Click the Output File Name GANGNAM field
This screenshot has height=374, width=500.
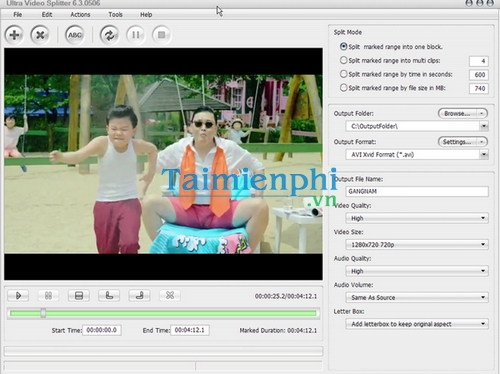point(417,191)
